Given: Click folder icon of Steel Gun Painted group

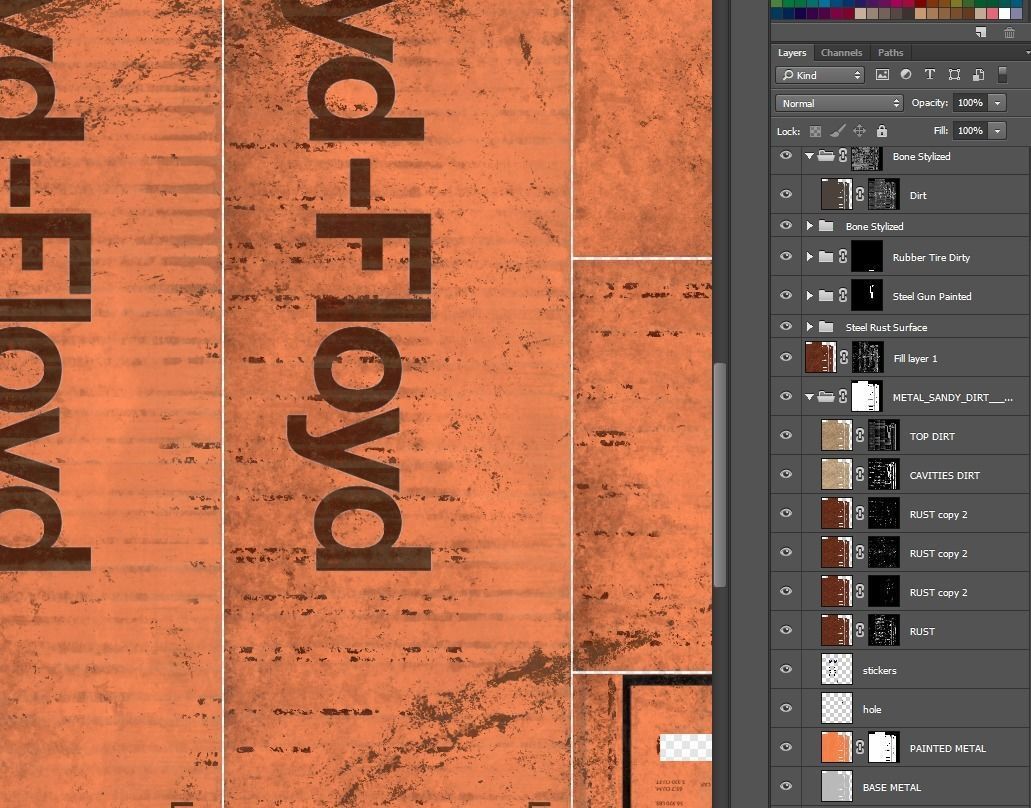Looking at the screenshot, I should [x=827, y=296].
